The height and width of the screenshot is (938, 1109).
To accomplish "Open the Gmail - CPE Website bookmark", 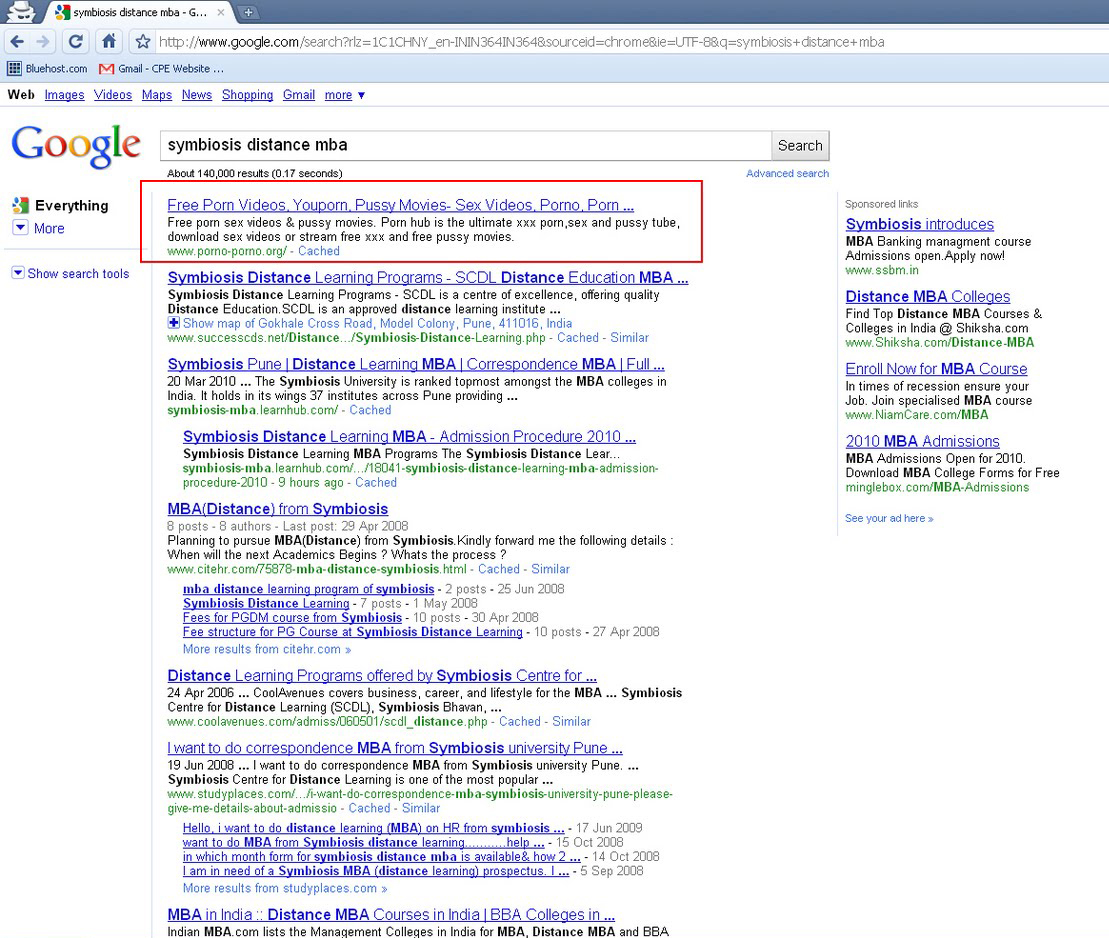I will [x=162, y=69].
